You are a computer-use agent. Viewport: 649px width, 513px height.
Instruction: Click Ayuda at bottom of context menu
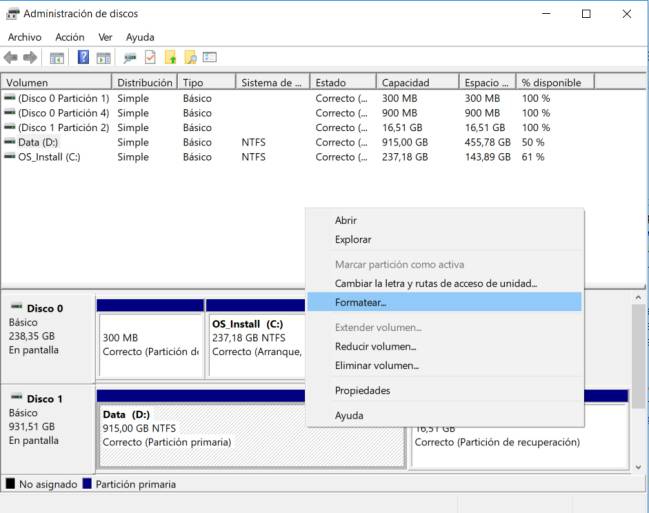tap(444, 415)
